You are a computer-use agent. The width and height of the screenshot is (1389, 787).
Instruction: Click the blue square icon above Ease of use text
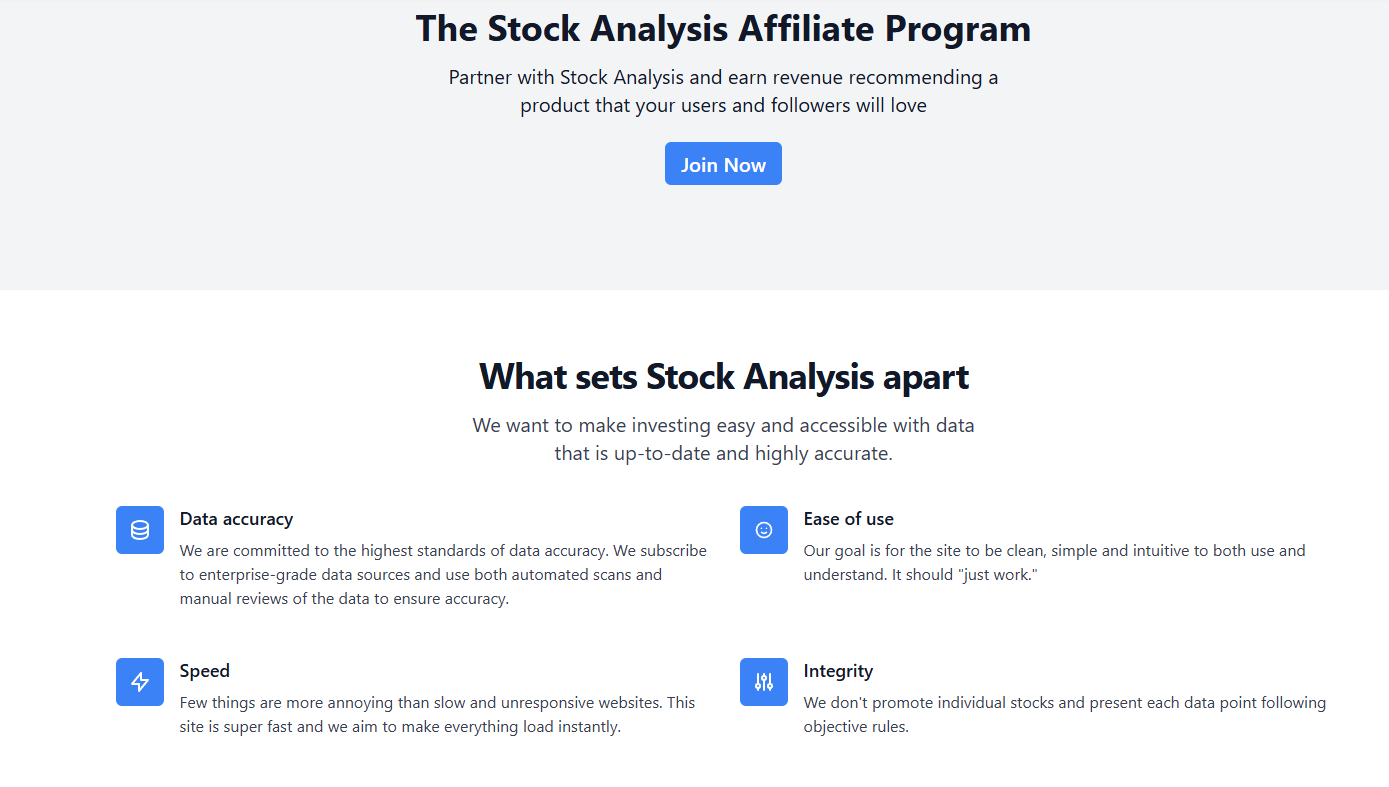pyautogui.click(x=763, y=530)
